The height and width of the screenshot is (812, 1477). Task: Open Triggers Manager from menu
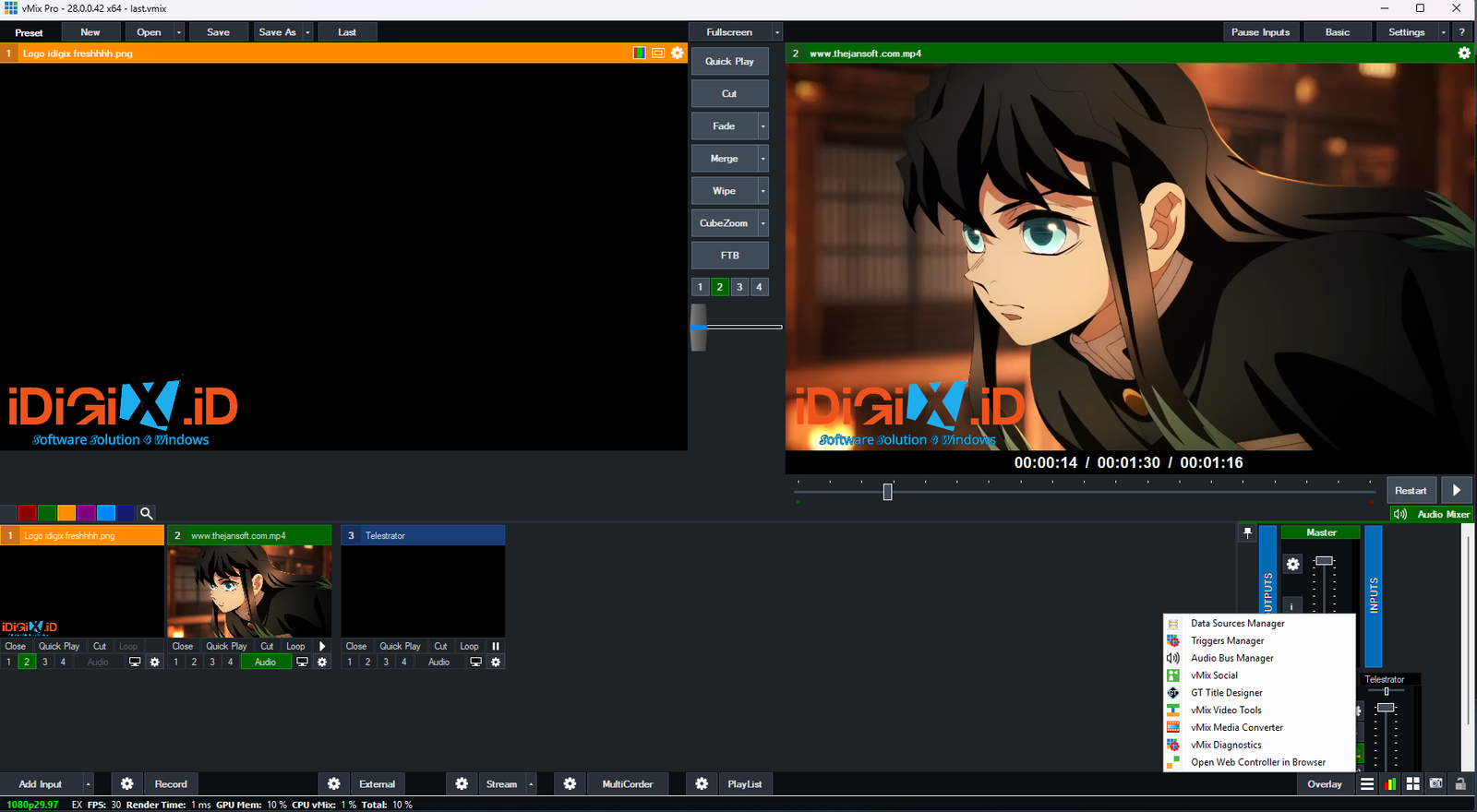[1259, 640]
